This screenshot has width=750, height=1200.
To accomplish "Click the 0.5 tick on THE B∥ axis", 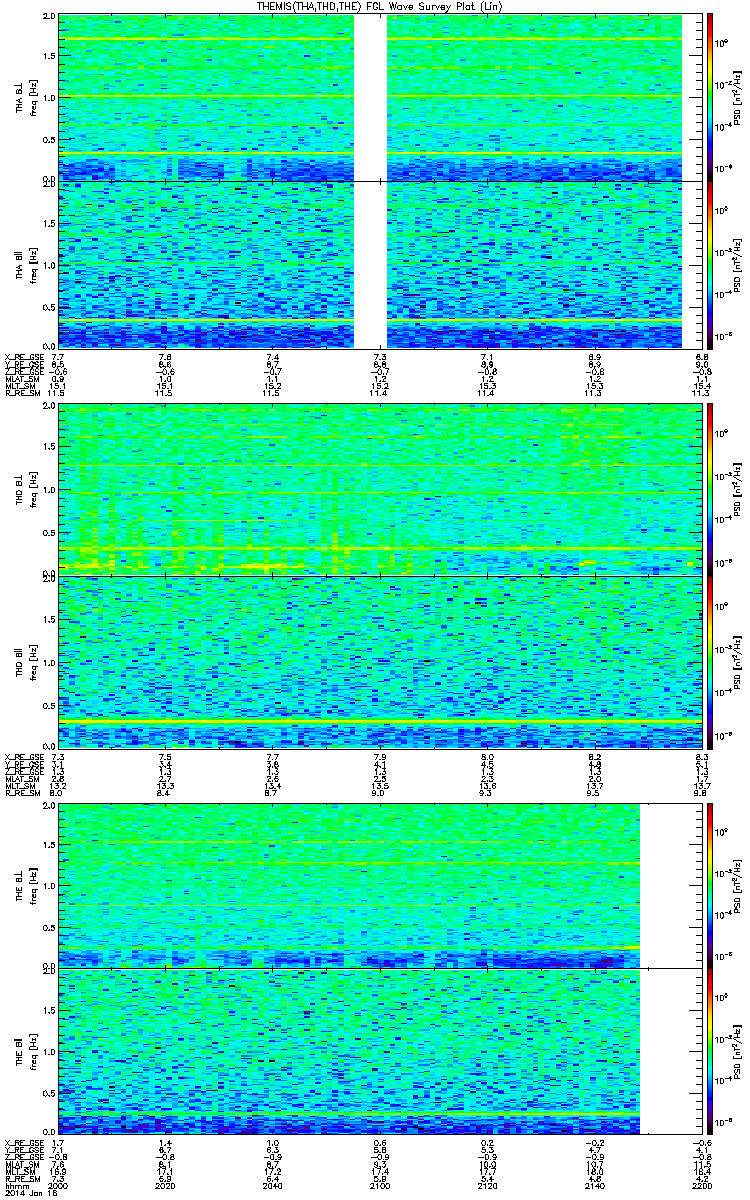I will pos(49,1093).
